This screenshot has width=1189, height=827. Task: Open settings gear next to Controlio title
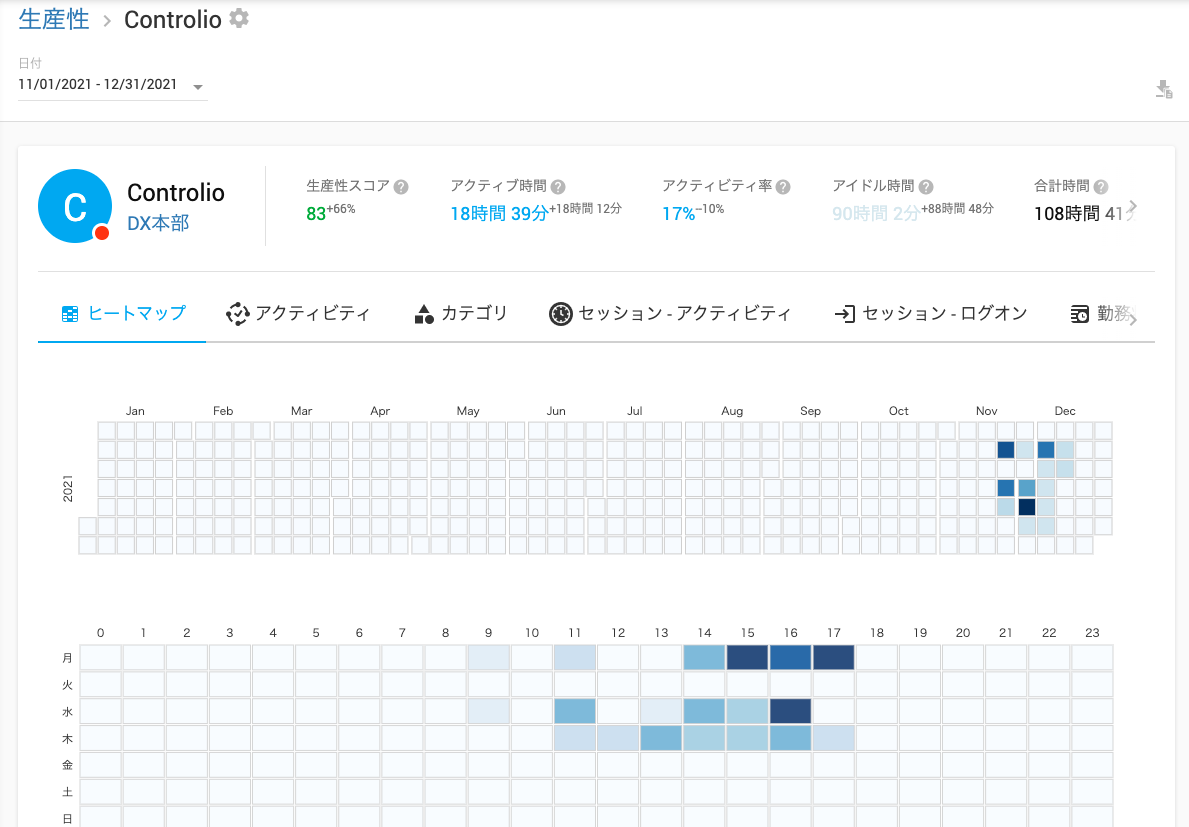point(239,18)
